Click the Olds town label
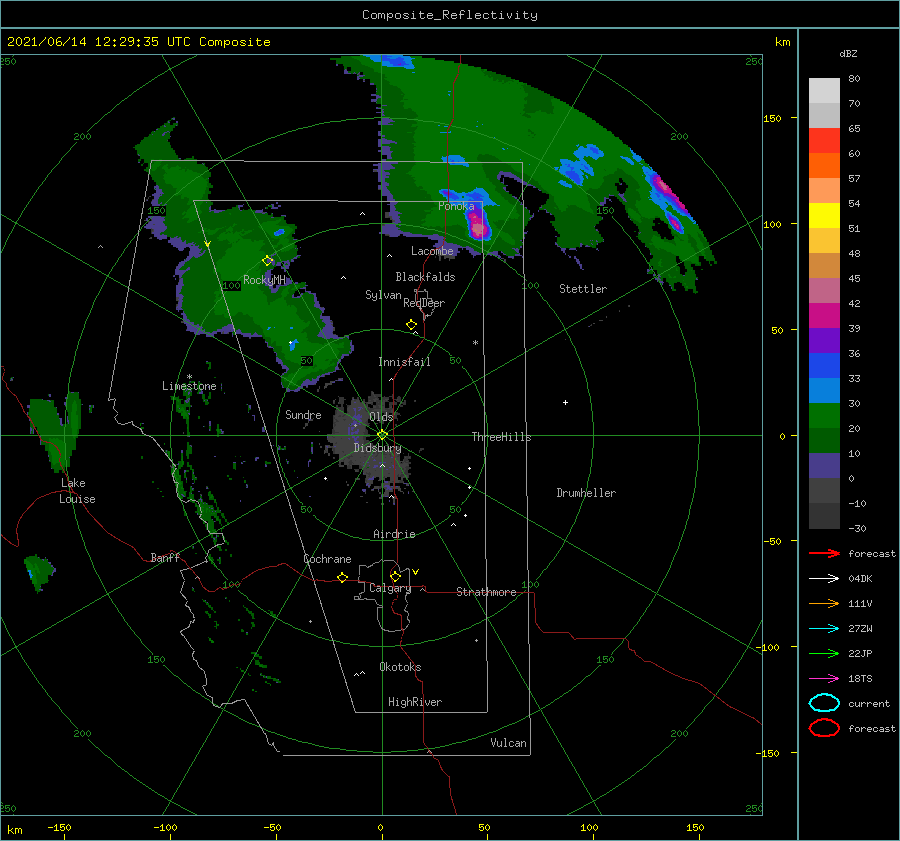Image resolution: width=900 pixels, height=841 pixels. (x=381, y=417)
